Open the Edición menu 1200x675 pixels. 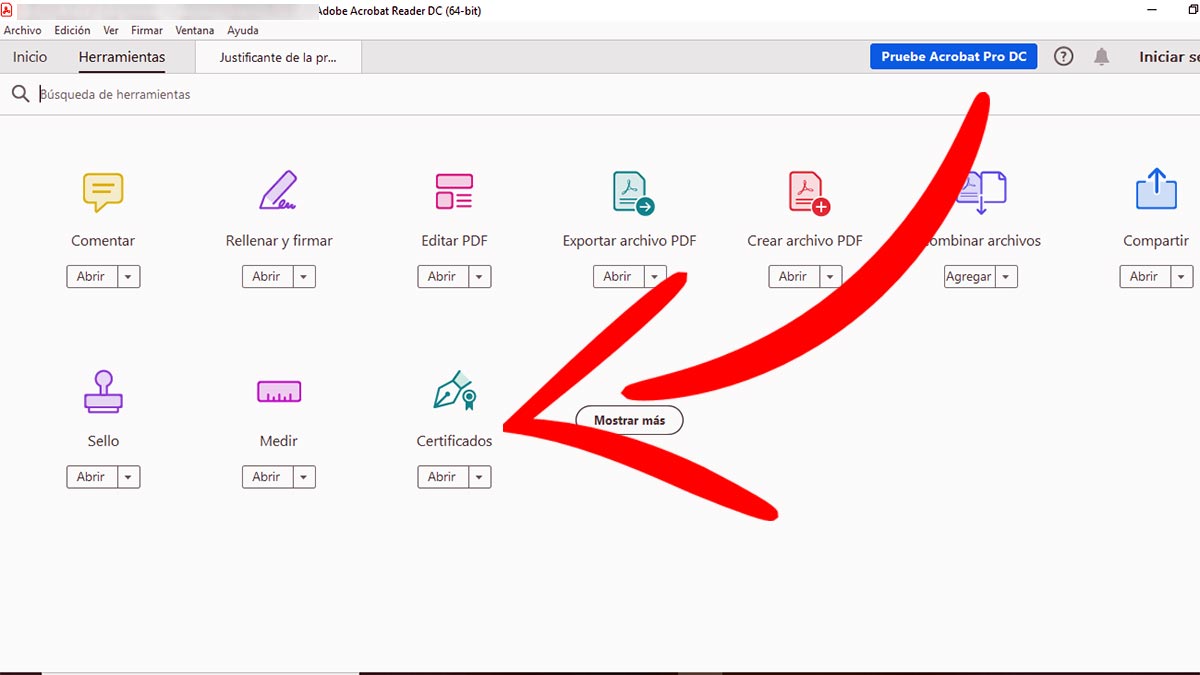coord(72,31)
